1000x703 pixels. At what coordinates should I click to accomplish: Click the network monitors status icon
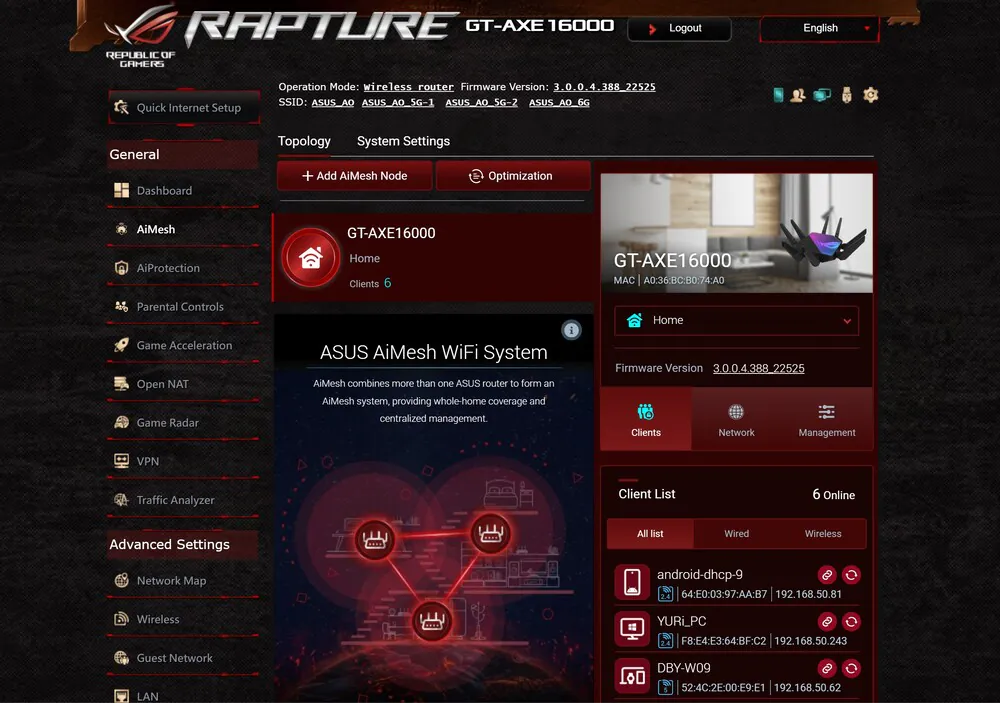(x=822, y=95)
